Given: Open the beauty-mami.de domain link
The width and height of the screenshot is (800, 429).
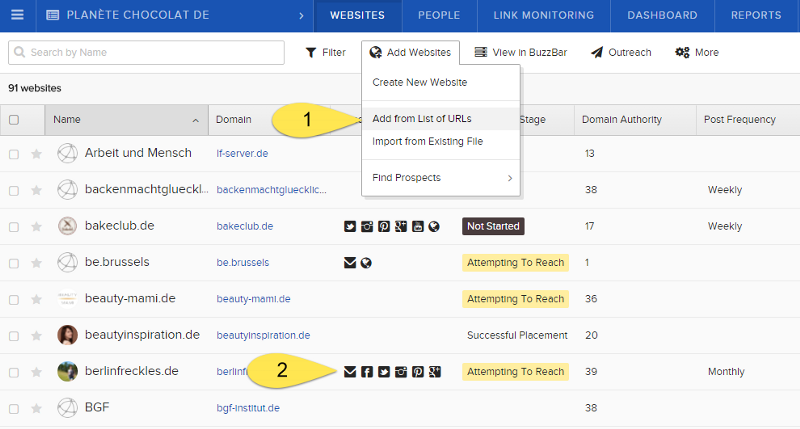Looking at the screenshot, I should click(x=253, y=299).
